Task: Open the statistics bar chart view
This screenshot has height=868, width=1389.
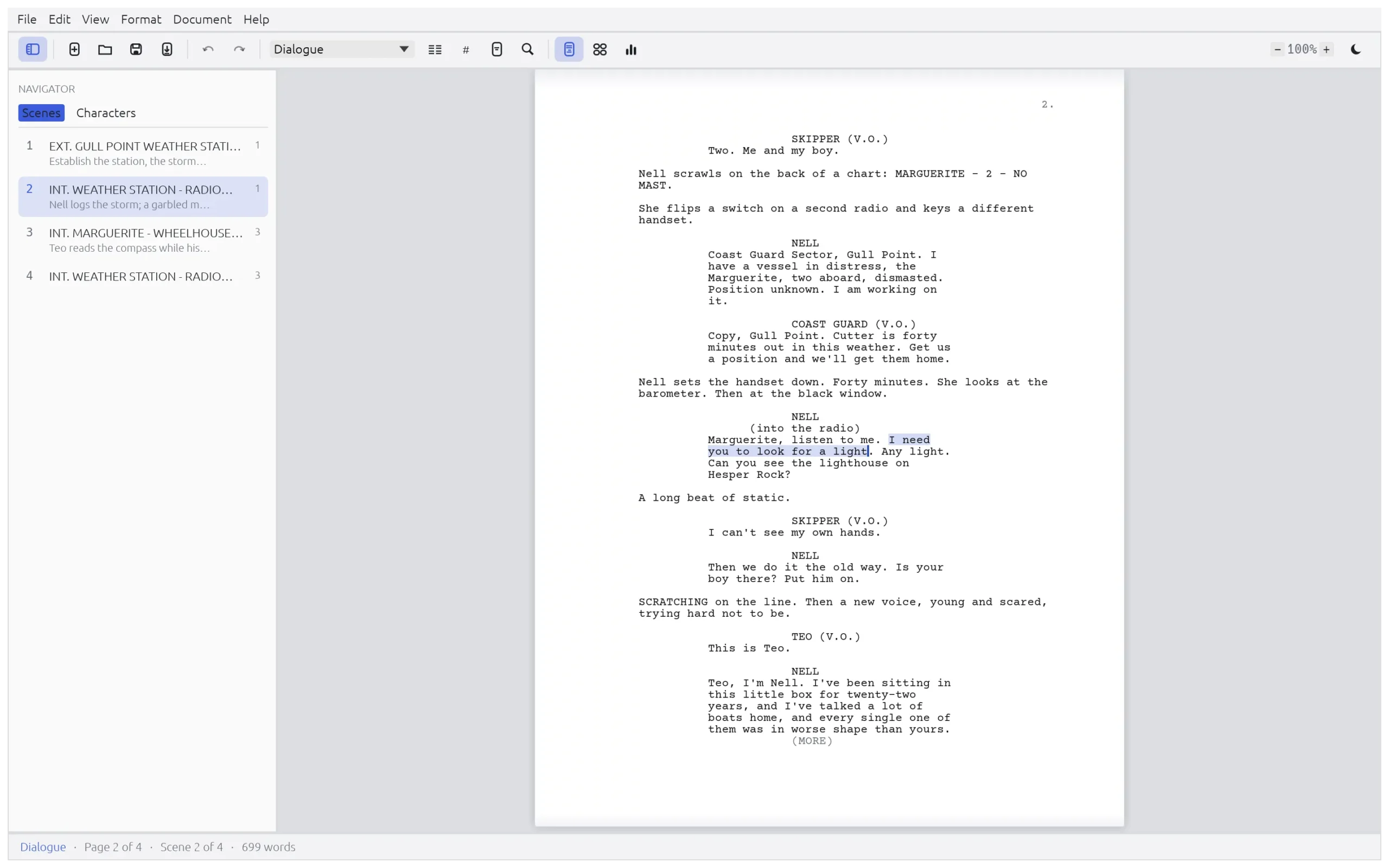Action: [x=631, y=49]
